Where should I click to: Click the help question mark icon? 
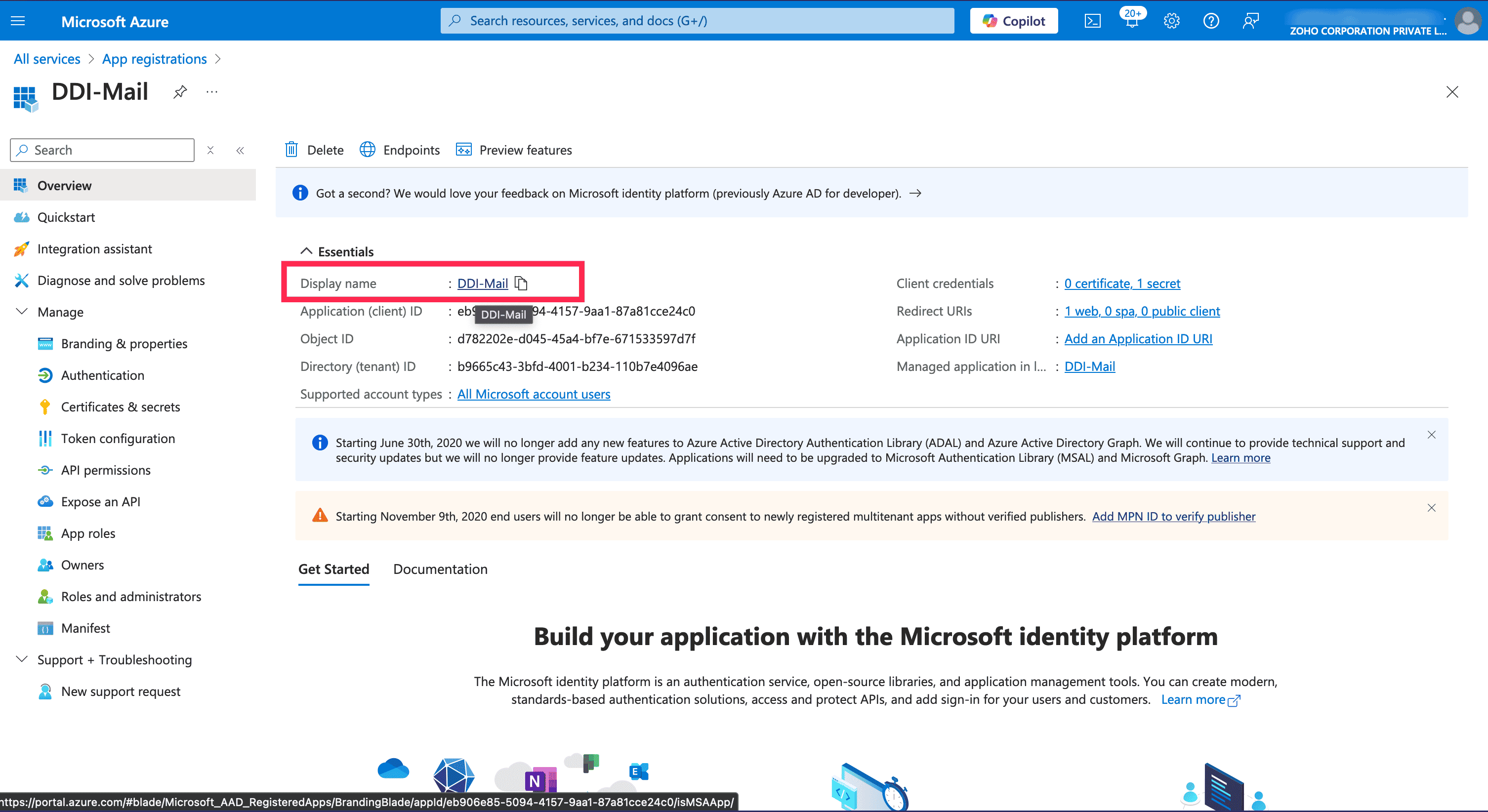[x=1211, y=21]
